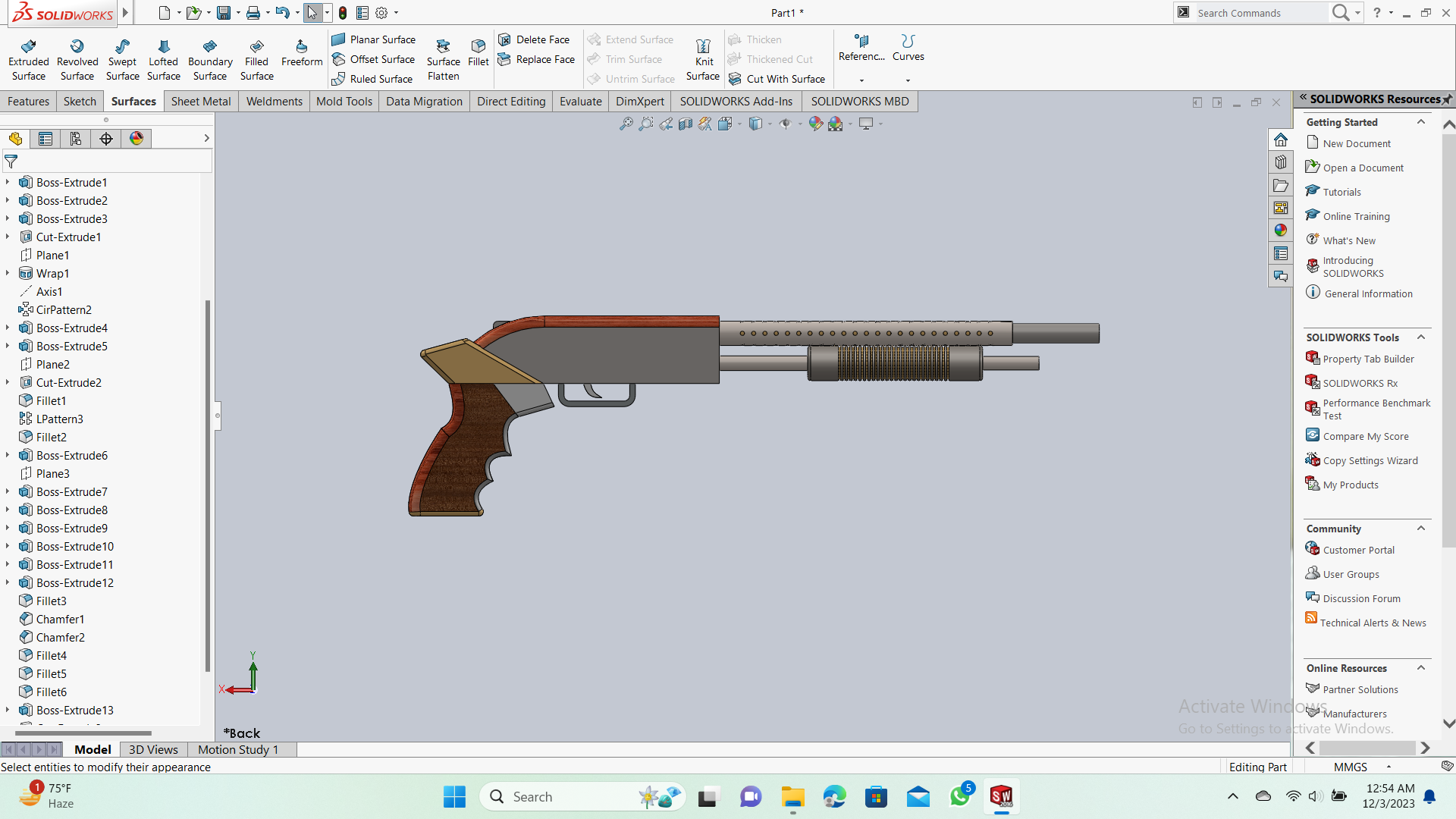Screen dimensions: 1456x819
Task: Open the Curves dropdown arrow
Action: (x=908, y=80)
